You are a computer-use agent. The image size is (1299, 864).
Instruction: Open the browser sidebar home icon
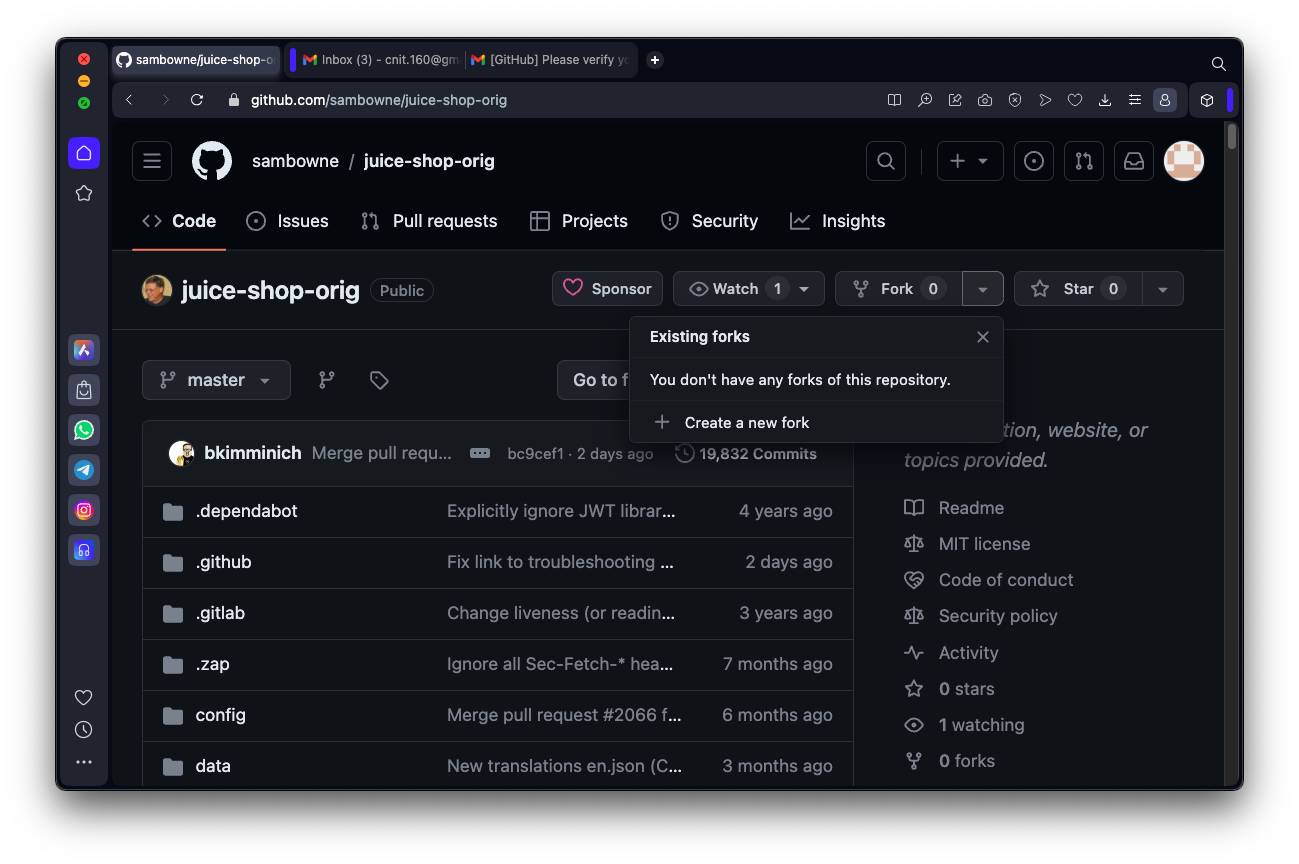84,153
